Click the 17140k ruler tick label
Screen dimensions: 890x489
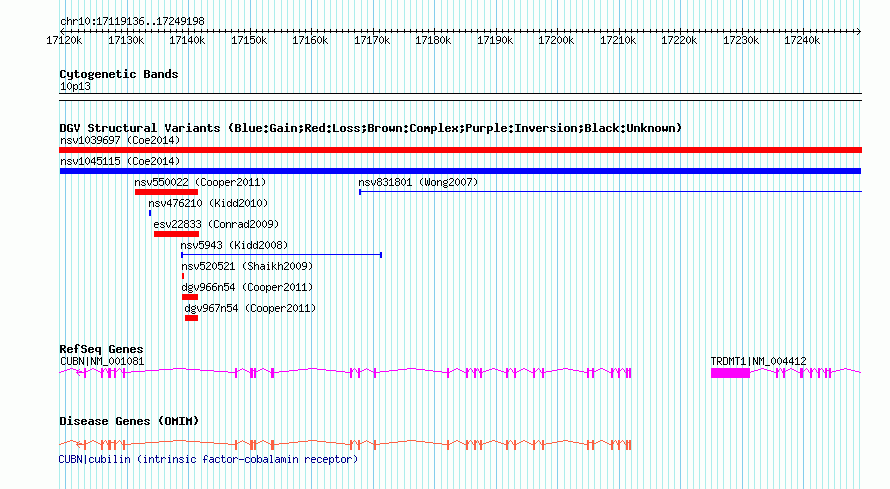tap(187, 40)
